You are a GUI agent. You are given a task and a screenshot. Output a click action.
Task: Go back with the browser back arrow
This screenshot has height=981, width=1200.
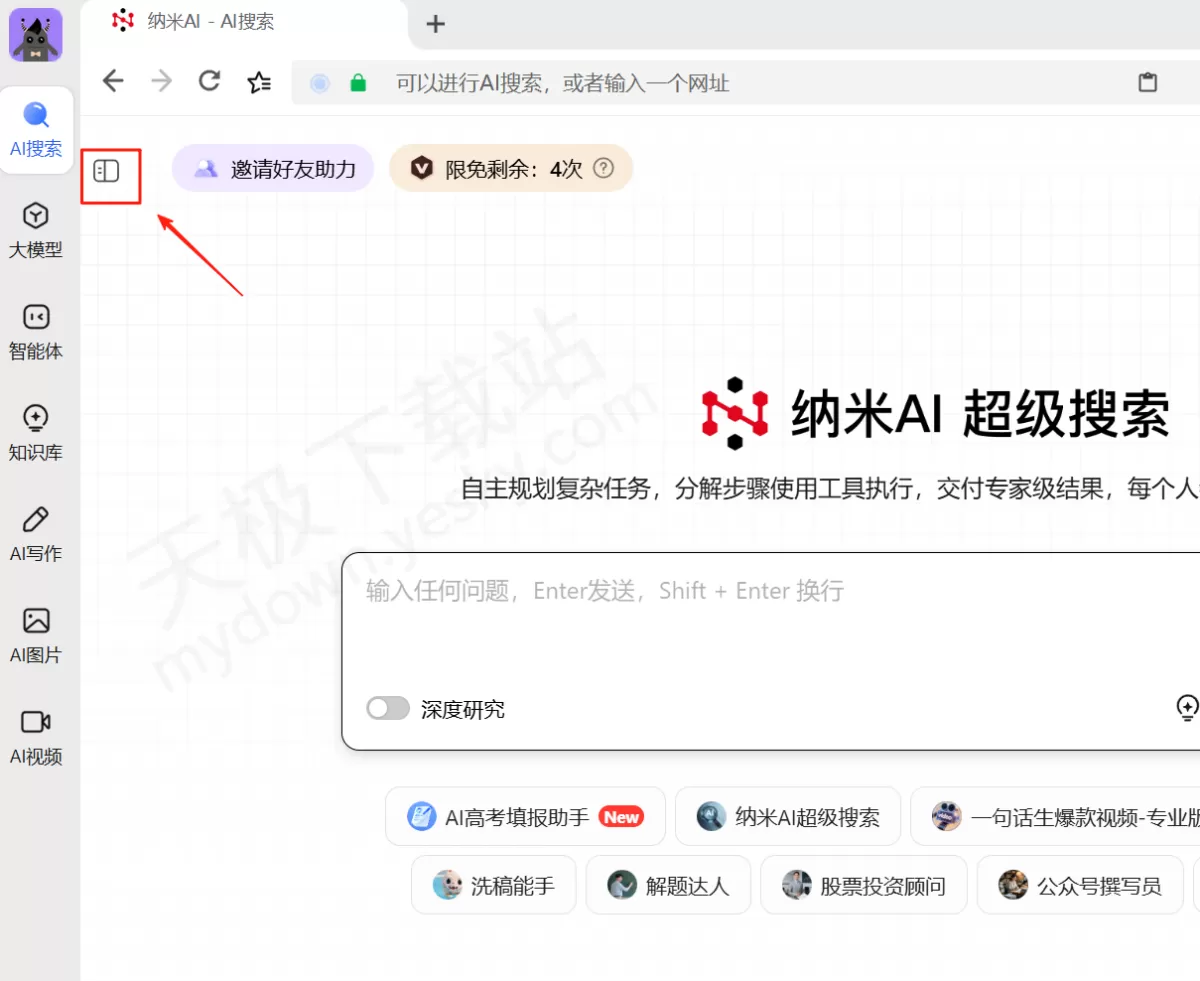[x=113, y=81]
